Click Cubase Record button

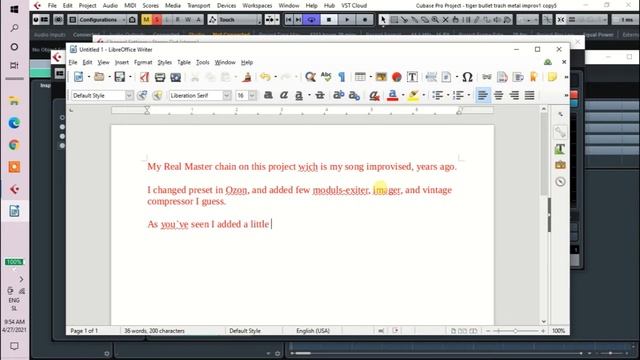tap(364, 20)
